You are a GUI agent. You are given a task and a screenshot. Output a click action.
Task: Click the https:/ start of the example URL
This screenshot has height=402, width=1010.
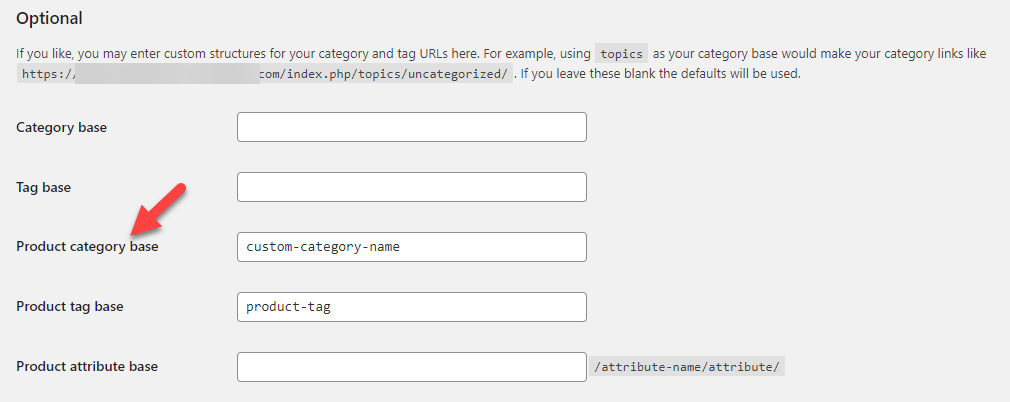[46, 73]
